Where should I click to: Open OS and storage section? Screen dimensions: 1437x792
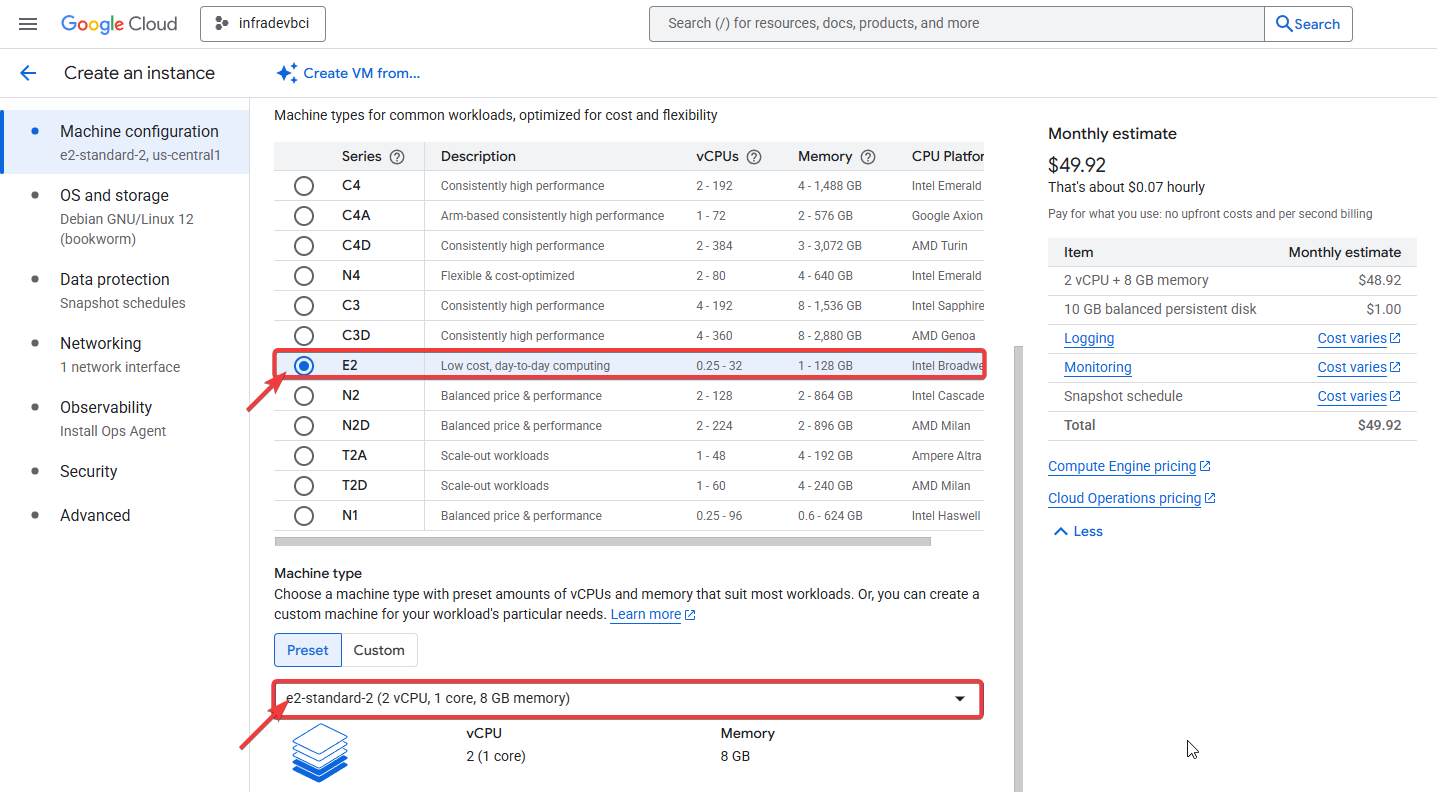[x=125, y=216]
